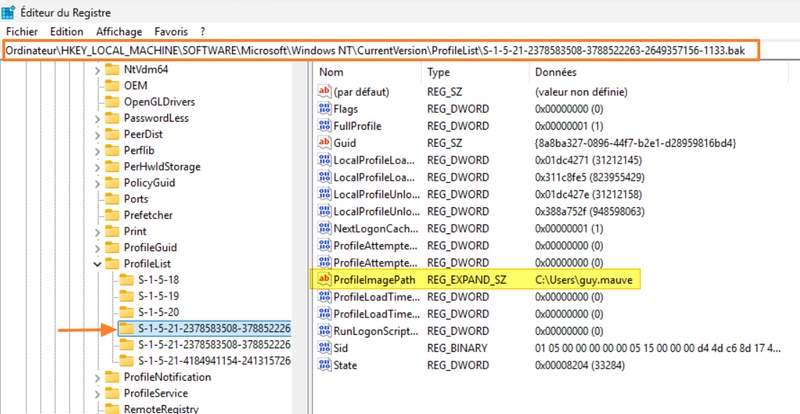This screenshot has height=414, width=800.
Task: Click the S-1-5-18 folder icon
Action: 125,279
